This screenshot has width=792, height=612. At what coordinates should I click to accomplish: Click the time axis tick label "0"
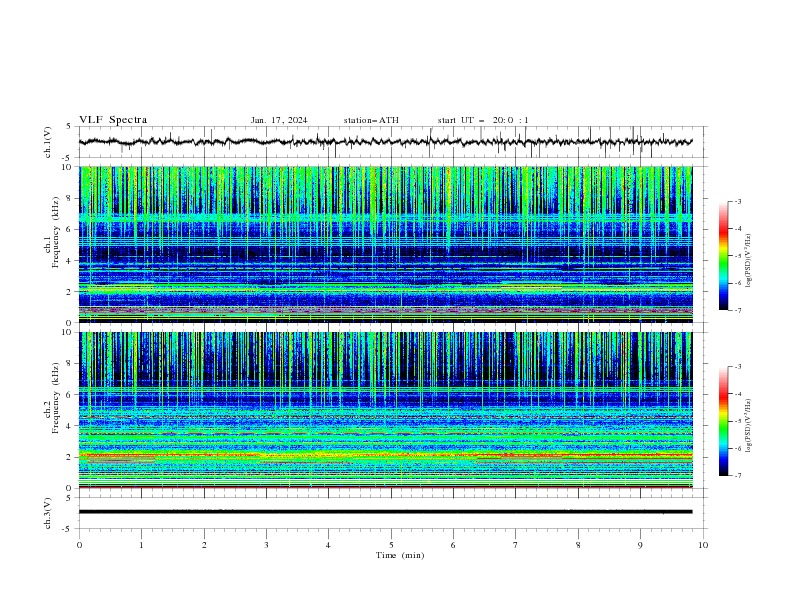[79, 545]
